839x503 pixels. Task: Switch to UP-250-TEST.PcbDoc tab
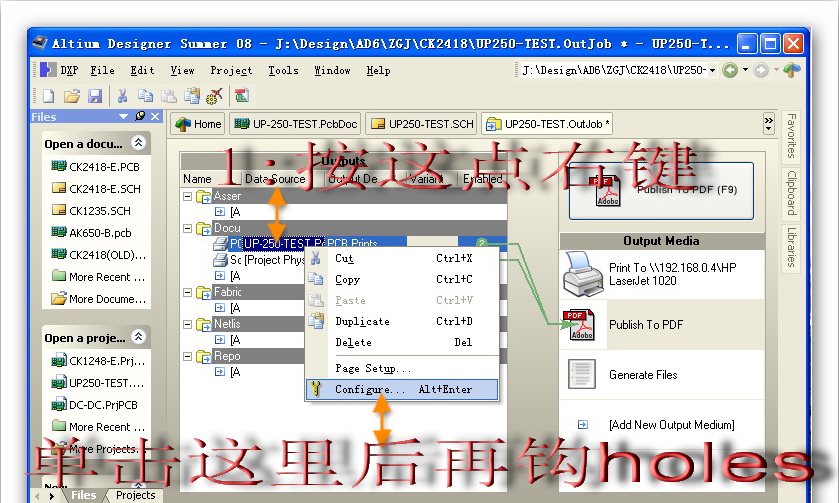[x=295, y=124]
